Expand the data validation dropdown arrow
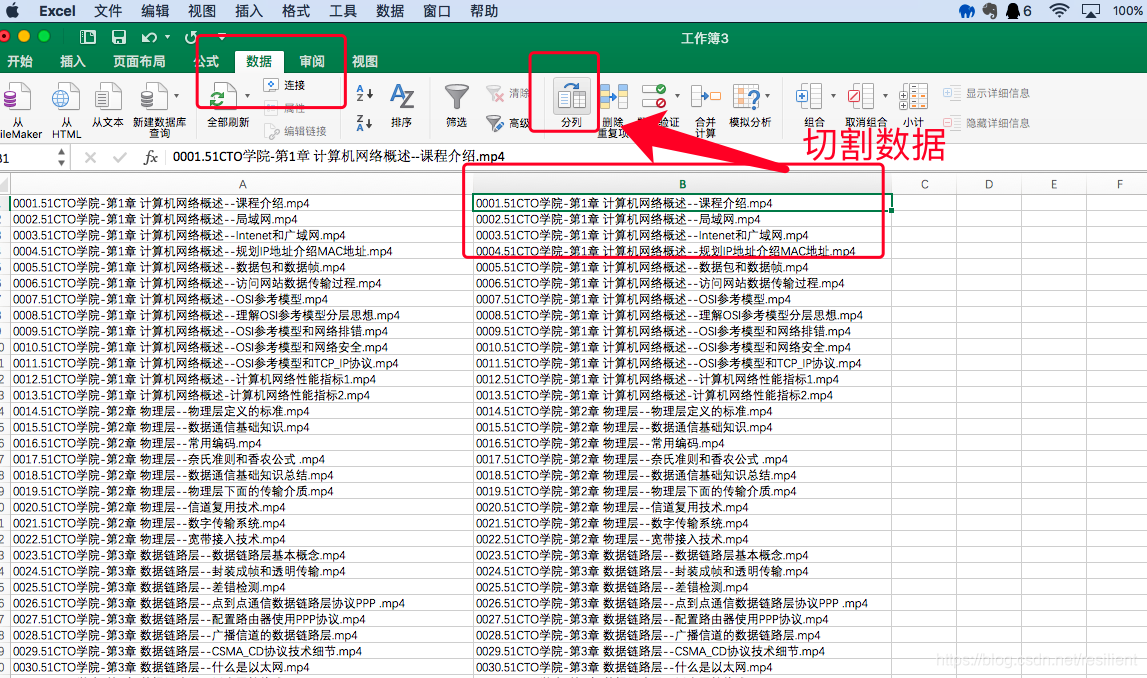1147x678 pixels. tap(677, 96)
